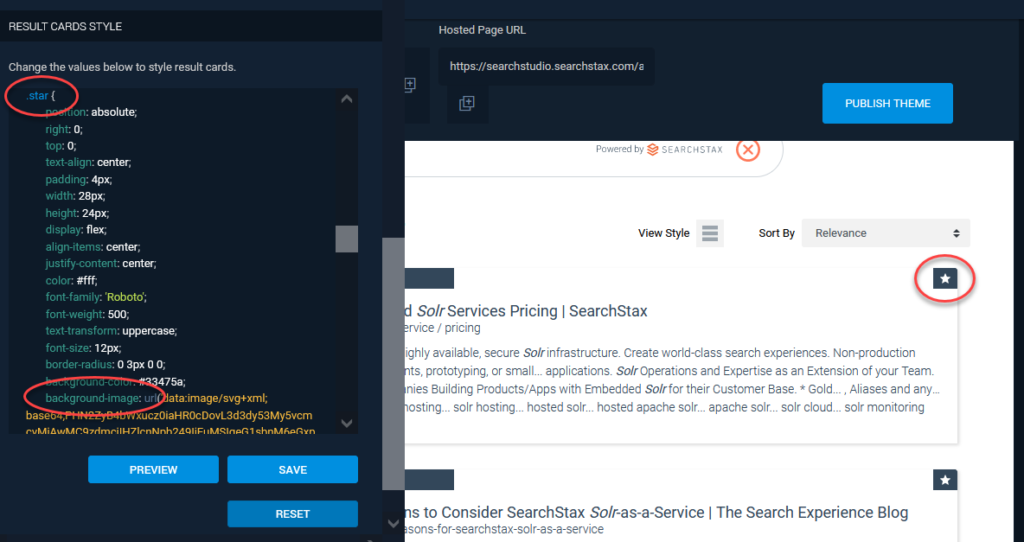The image size is (1024, 542).
Task: Toggle the View Style list icon
Action: (x=710, y=233)
